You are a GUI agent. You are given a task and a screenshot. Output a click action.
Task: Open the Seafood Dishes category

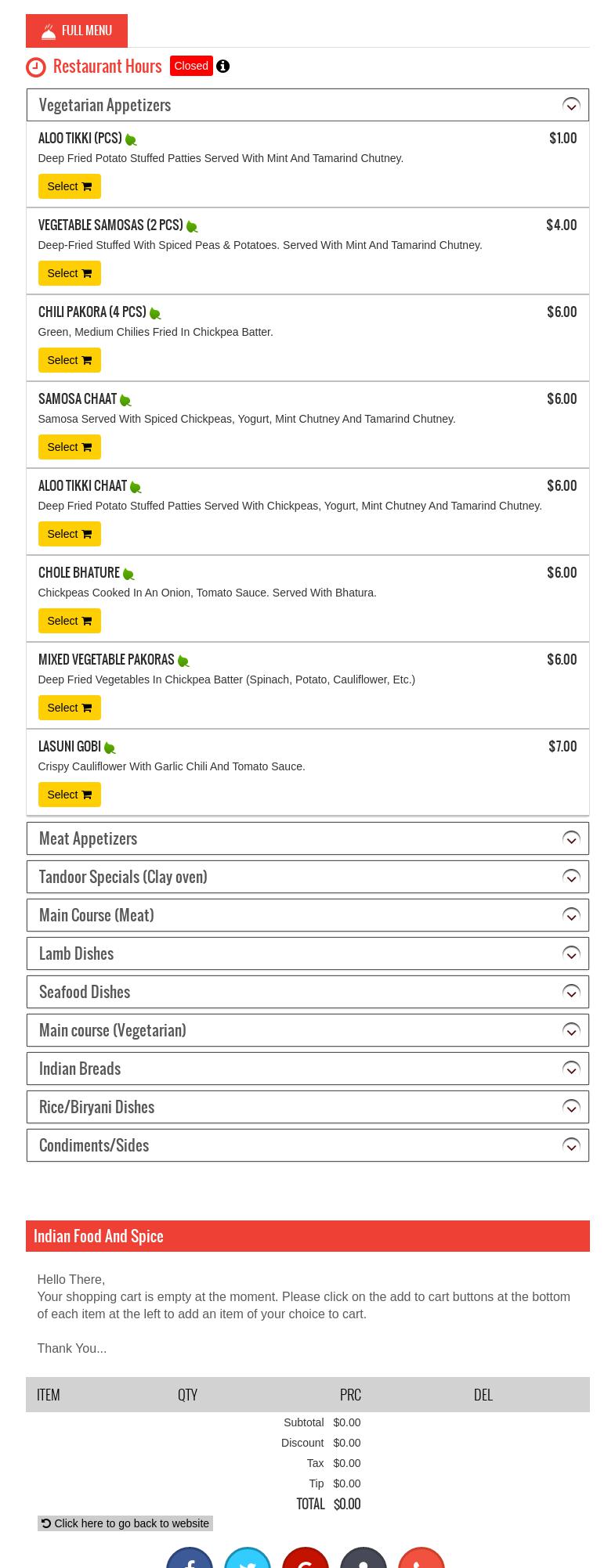[571, 992]
